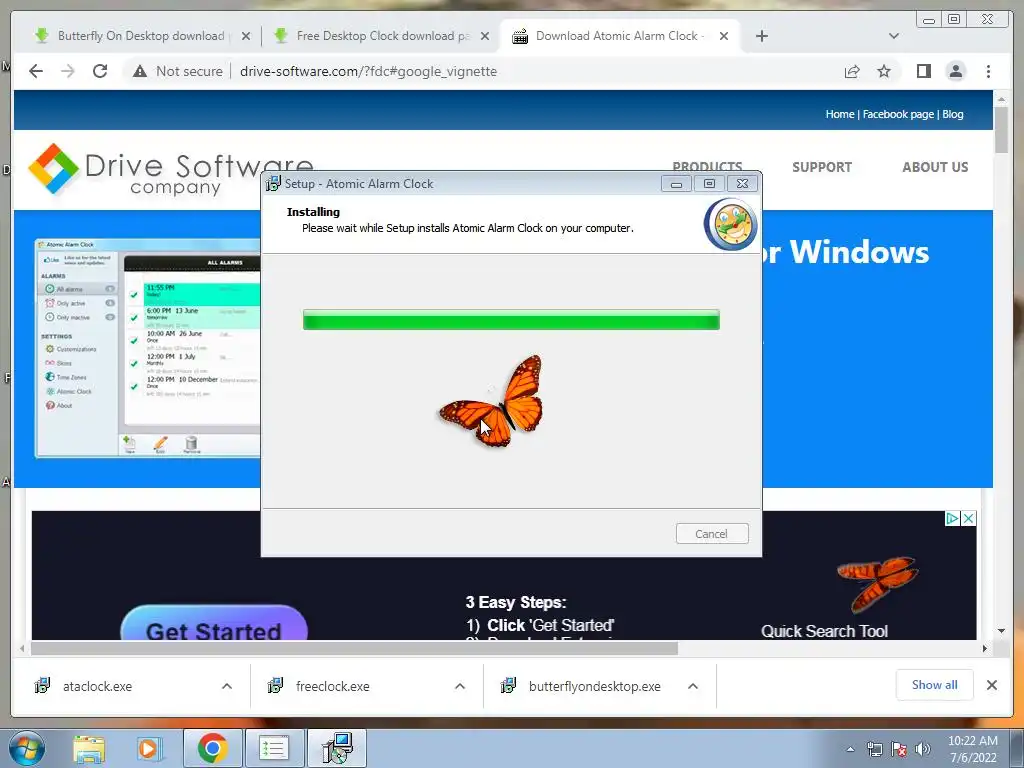Open ataclock.exe from the downloads bar
This screenshot has width=1024, height=768.
coord(97,686)
